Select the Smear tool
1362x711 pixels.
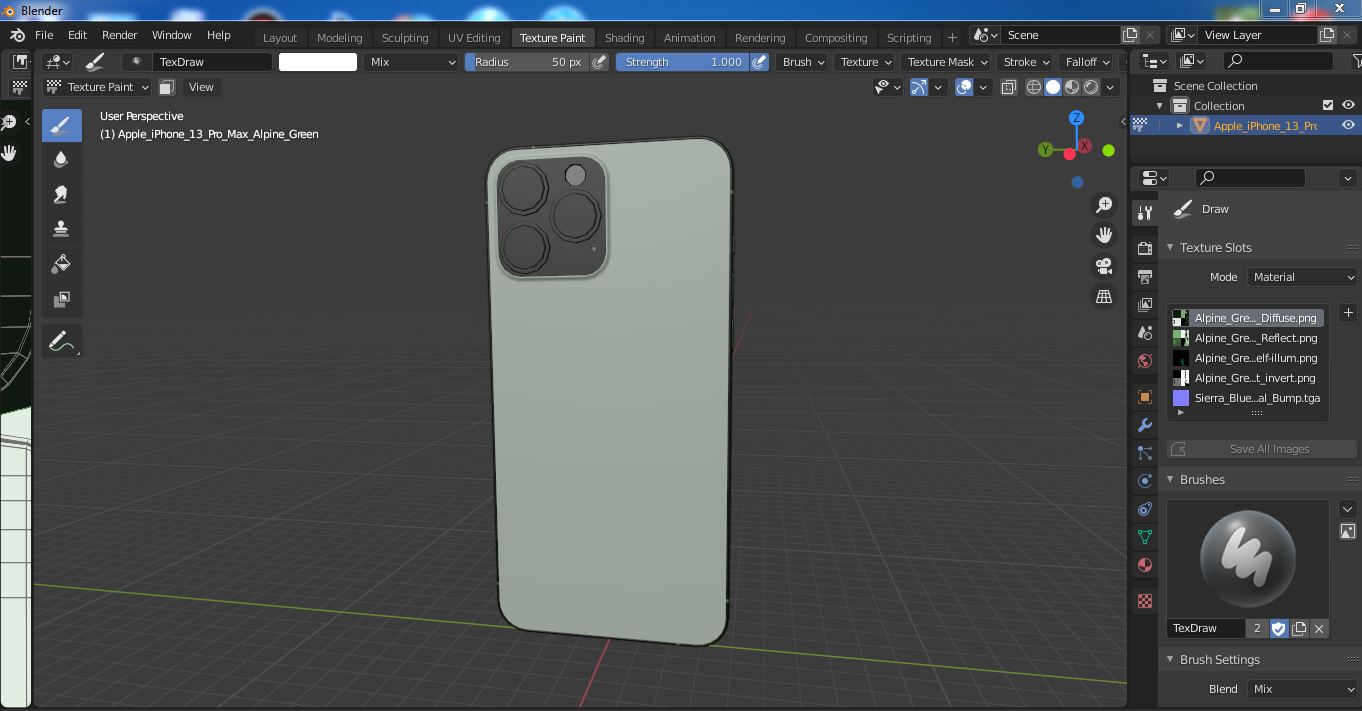[x=61, y=194]
